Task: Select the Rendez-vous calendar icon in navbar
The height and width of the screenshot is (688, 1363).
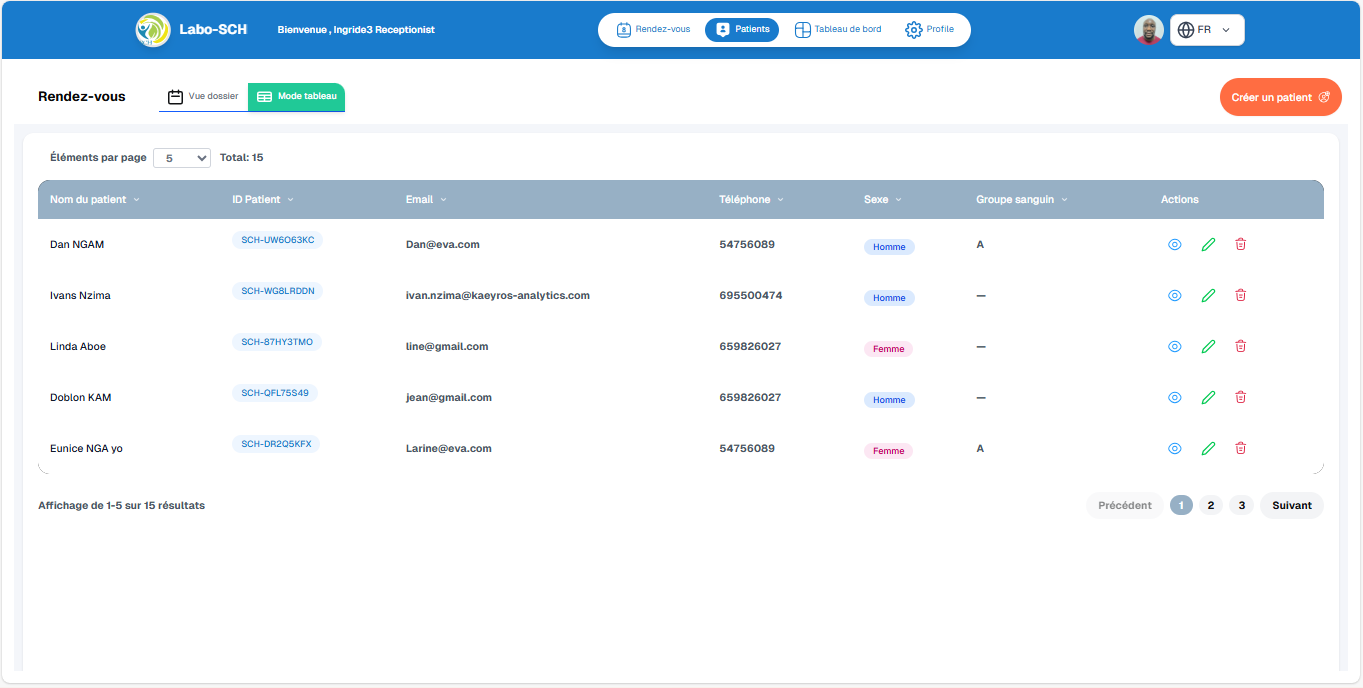Action: click(624, 29)
